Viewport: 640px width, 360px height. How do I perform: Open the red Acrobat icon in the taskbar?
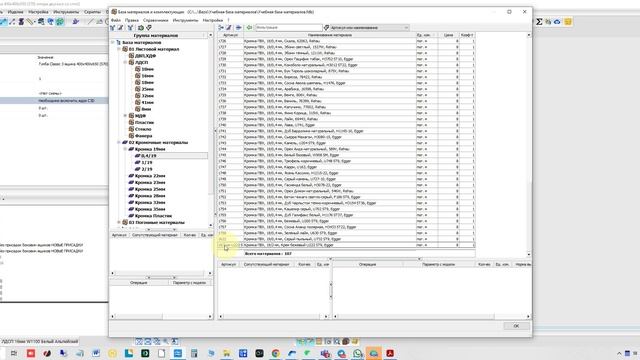[390, 353]
